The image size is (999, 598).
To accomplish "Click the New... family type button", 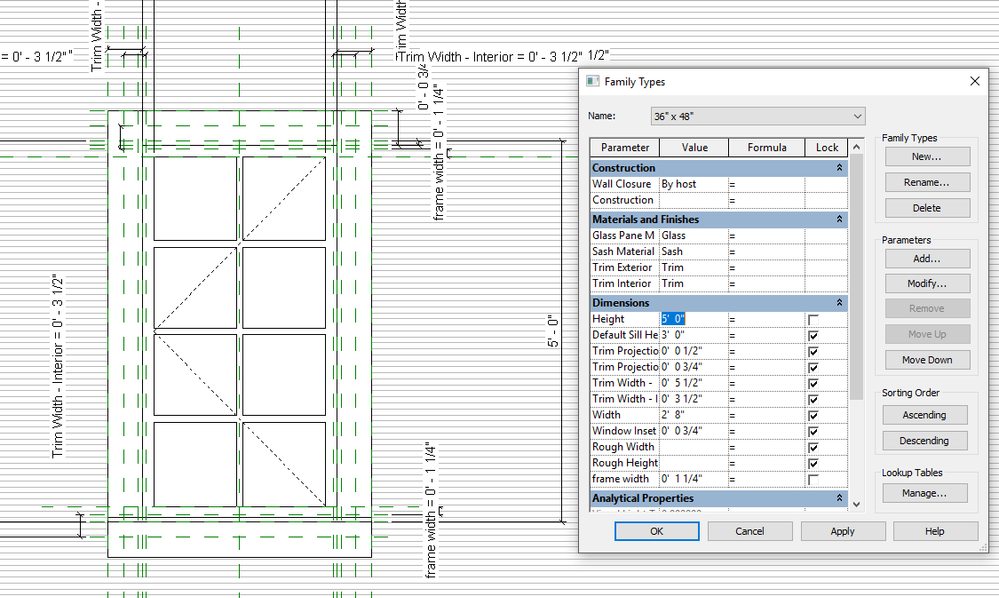I will click(x=927, y=157).
